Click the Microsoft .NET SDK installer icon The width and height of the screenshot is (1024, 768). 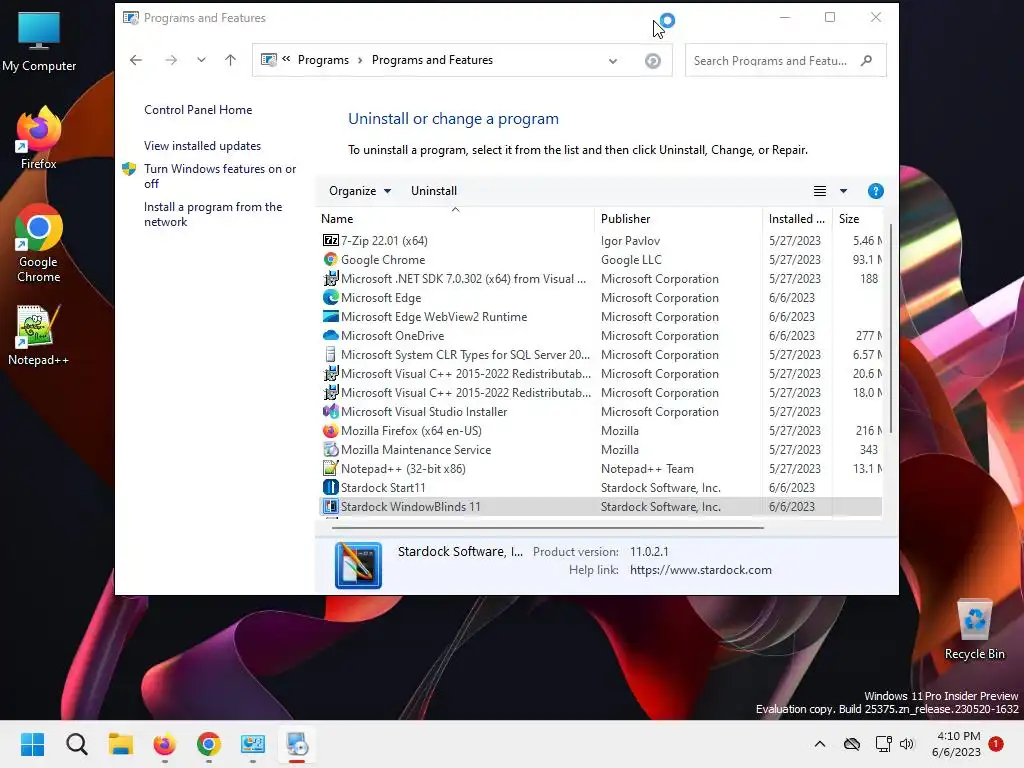(330, 278)
